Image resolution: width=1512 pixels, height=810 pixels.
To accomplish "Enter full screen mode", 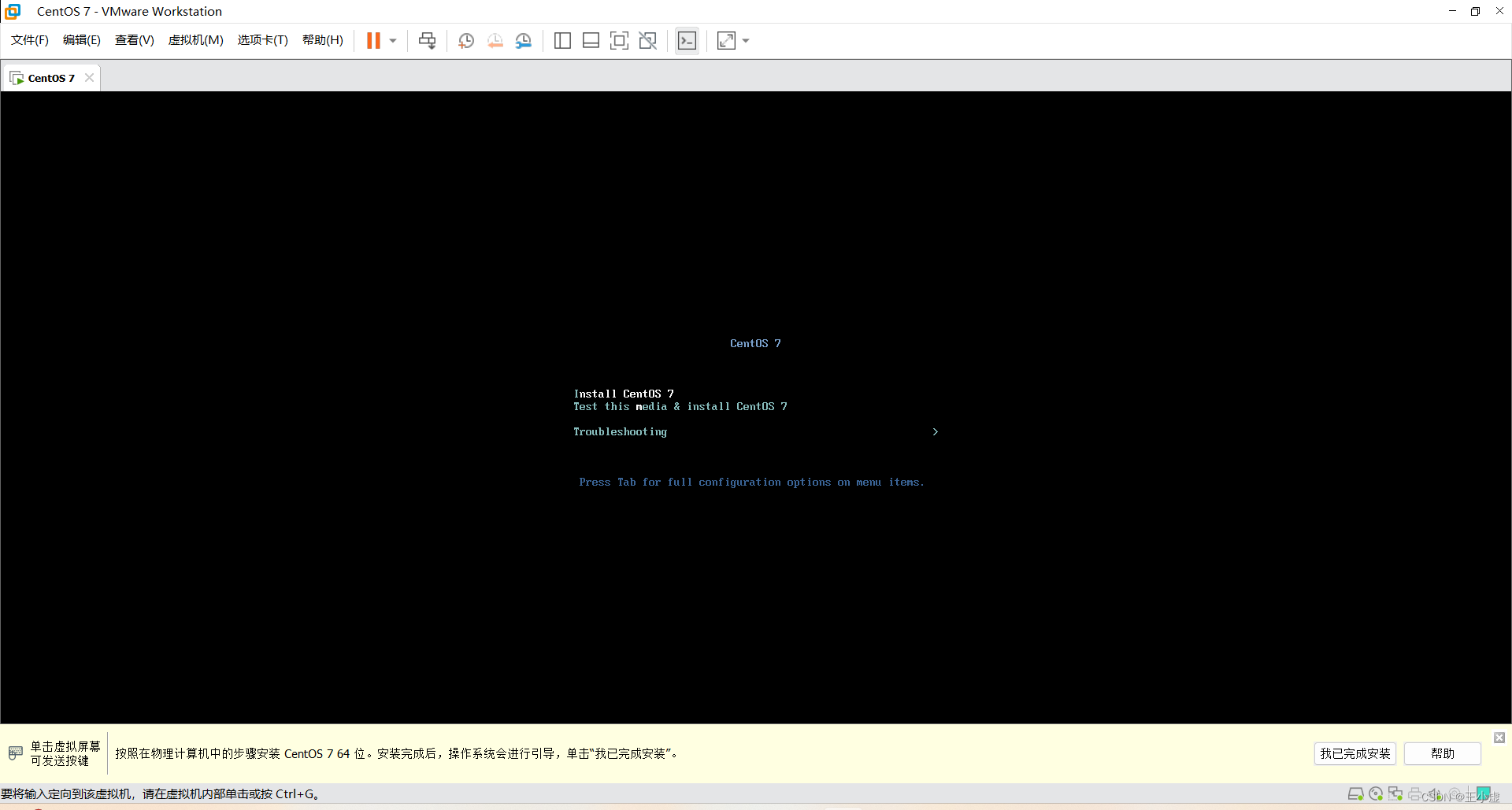I will tap(619, 41).
